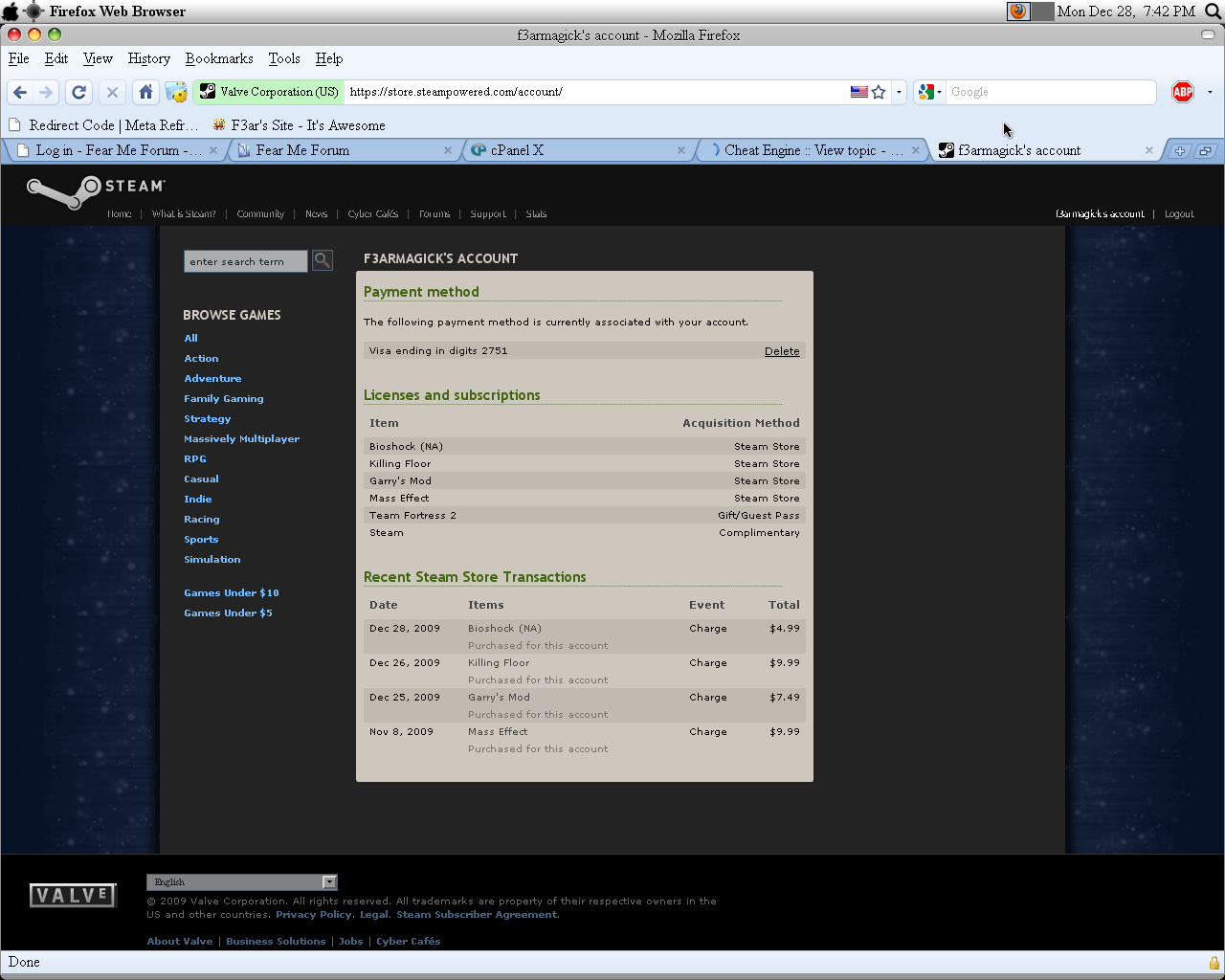The width and height of the screenshot is (1225, 980).
Task: Browse the Indie games category
Action: coord(198,500)
